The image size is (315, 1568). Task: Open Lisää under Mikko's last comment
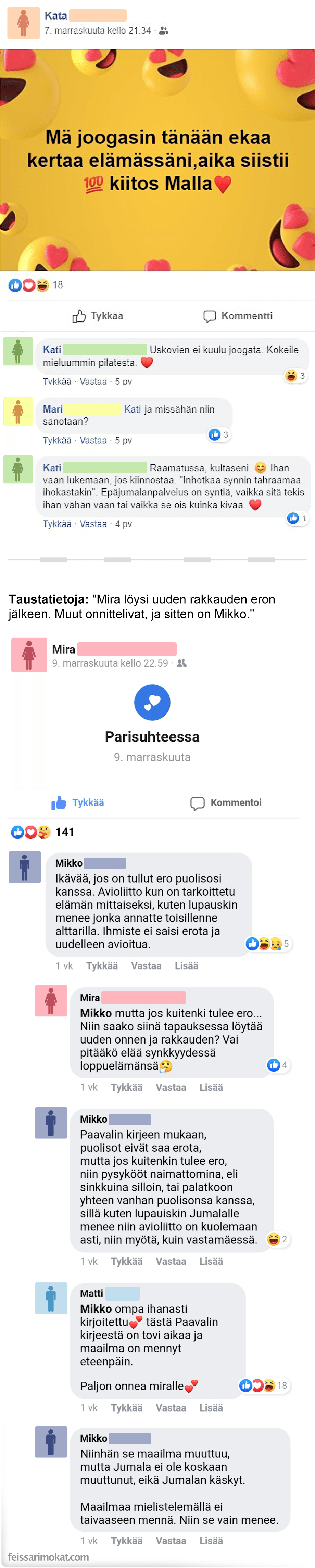(211, 1541)
